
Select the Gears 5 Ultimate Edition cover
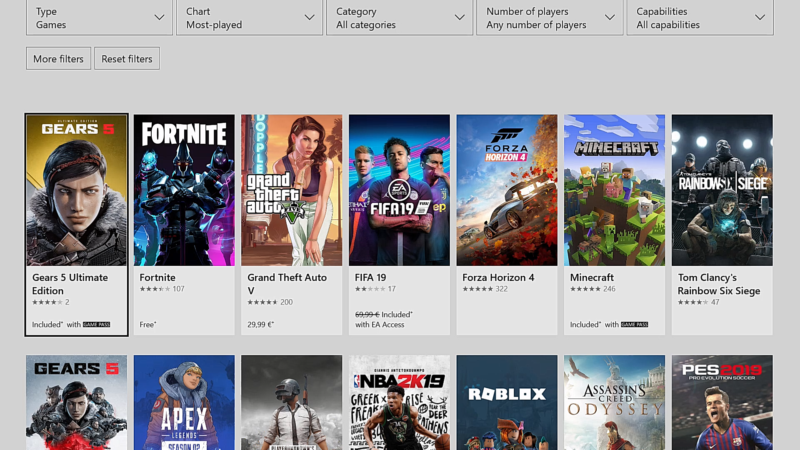pyautogui.click(x=77, y=190)
